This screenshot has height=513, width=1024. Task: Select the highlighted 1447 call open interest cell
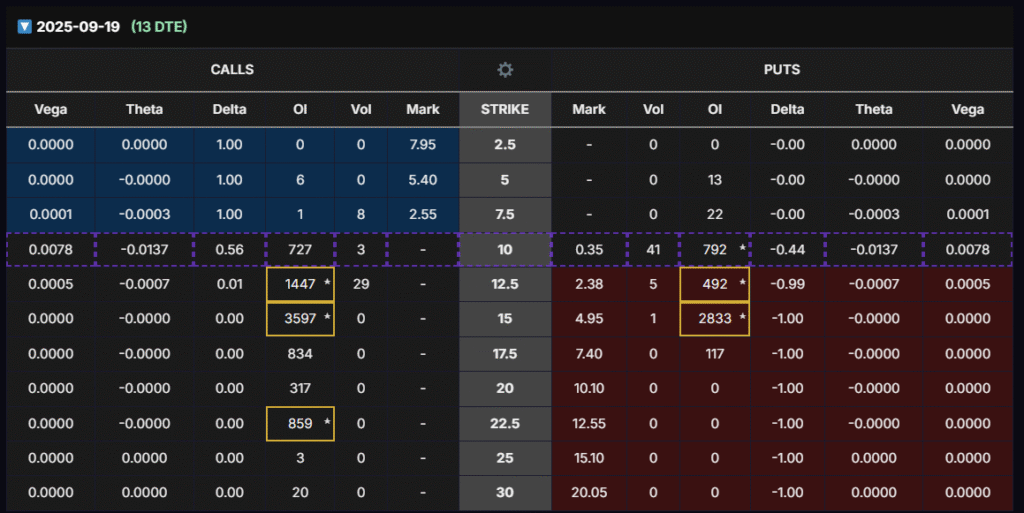[300, 284]
